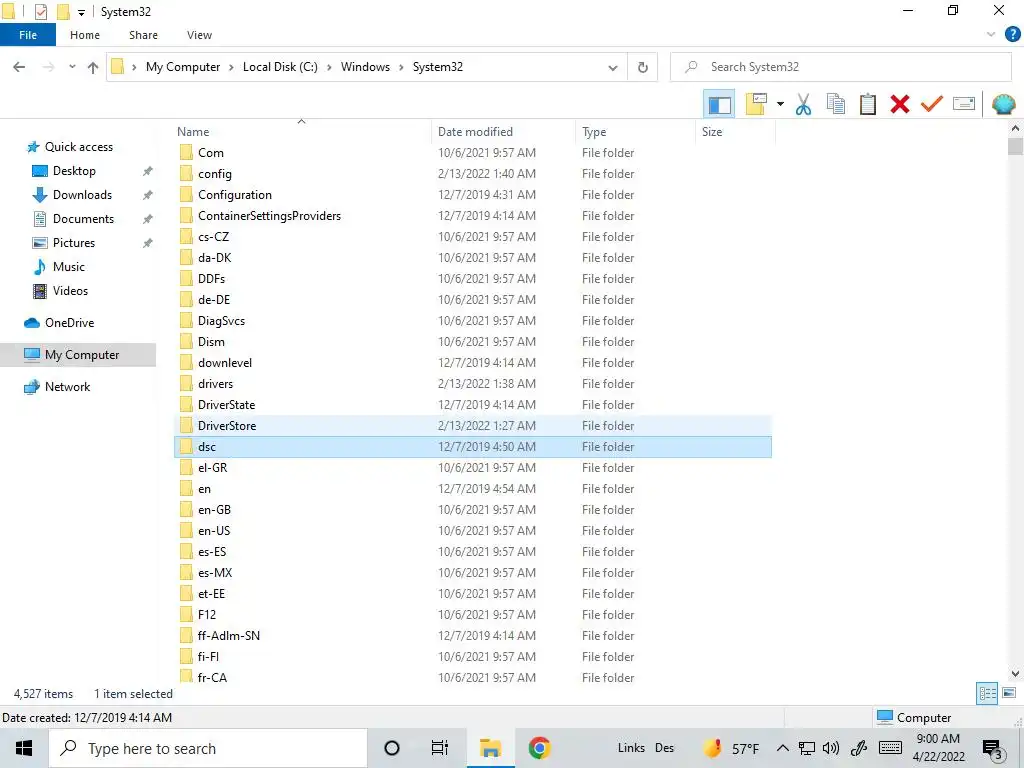Click the Copy icon in toolbar
Viewport: 1024px width, 768px height.
pyautogui.click(x=835, y=104)
